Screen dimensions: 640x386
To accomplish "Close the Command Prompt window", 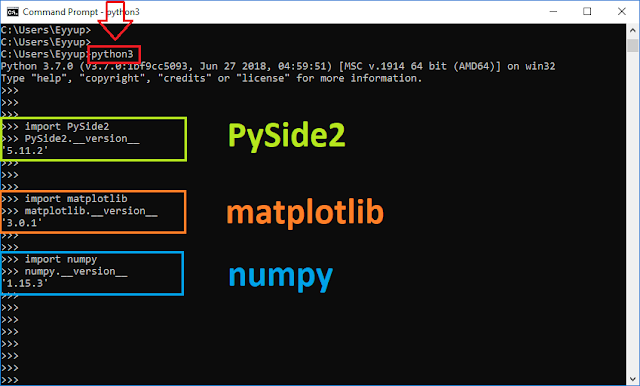I will pyautogui.click(x=622, y=12).
